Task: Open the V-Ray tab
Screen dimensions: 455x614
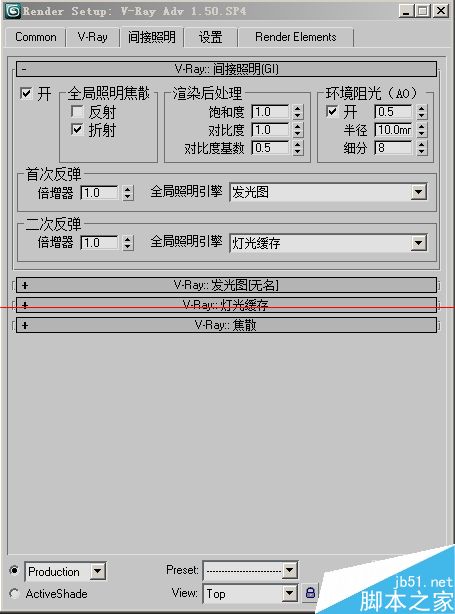Action: click(93, 37)
